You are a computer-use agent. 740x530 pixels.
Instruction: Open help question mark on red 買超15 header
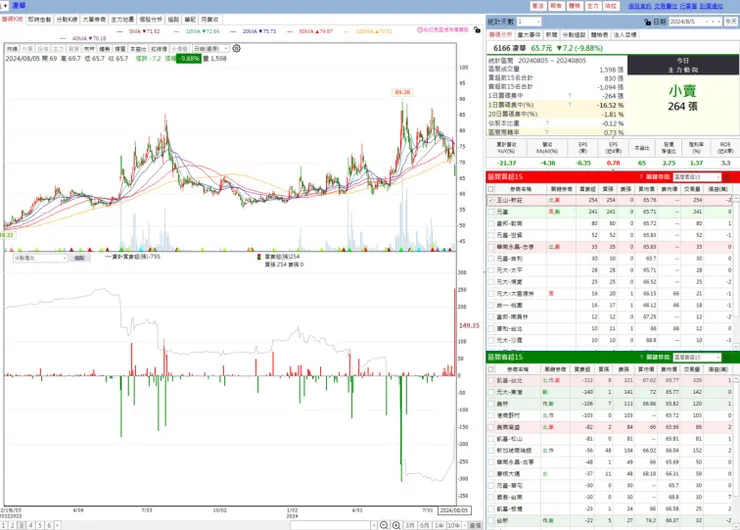[x=641, y=177]
